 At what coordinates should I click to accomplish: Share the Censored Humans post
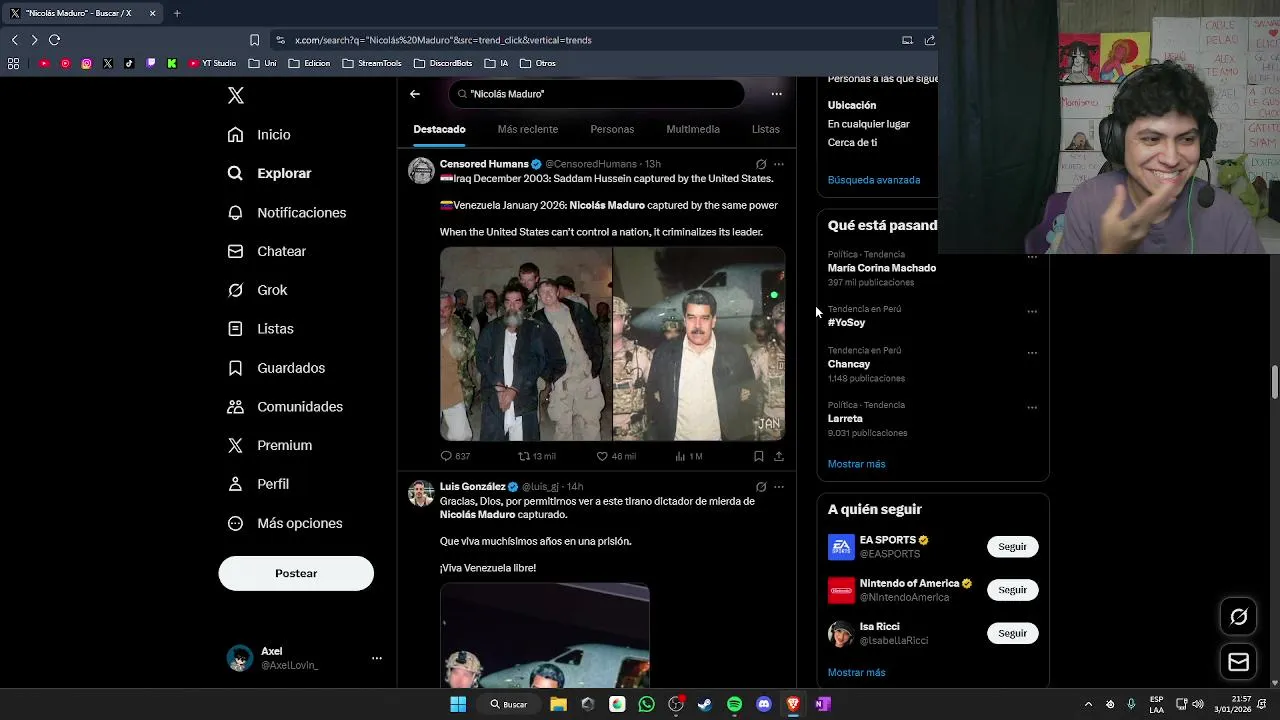779,456
